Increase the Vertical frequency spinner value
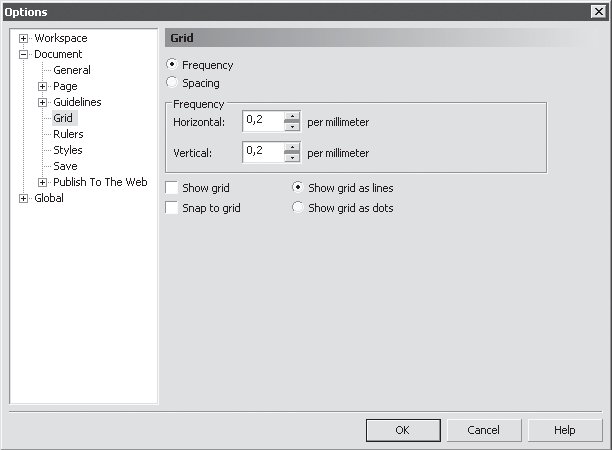This screenshot has width=612, height=450. point(292,147)
